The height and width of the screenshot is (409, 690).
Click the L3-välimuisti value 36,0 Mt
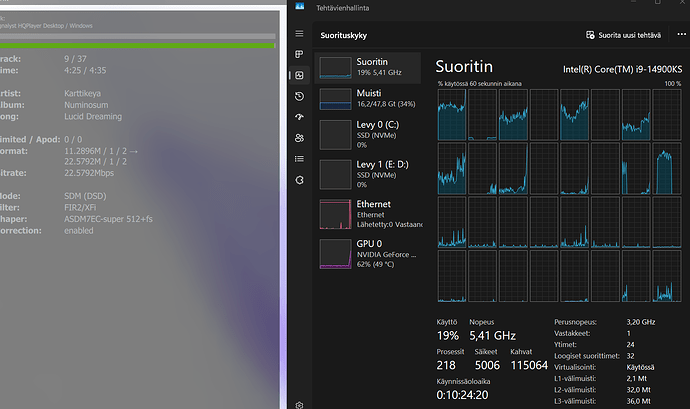point(638,401)
